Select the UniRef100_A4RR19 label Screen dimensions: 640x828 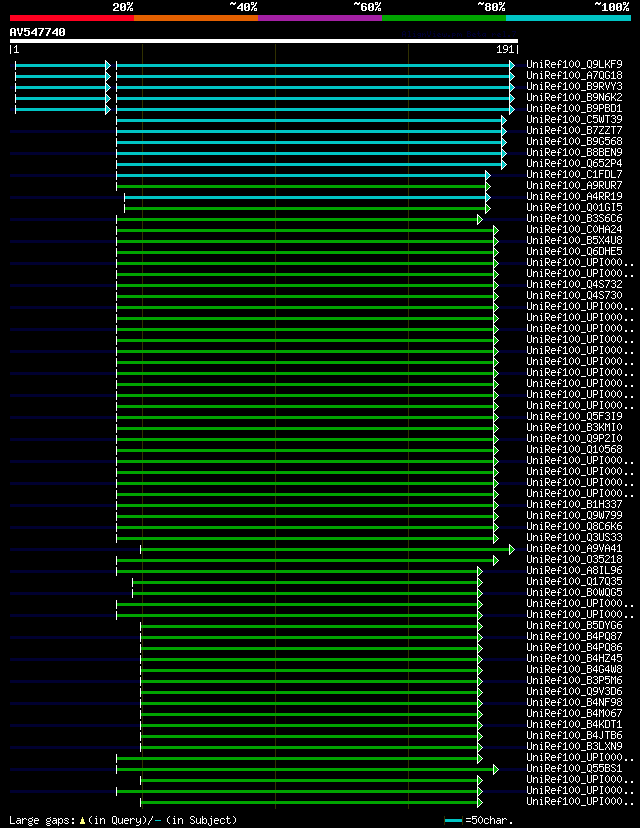[x=574, y=196]
